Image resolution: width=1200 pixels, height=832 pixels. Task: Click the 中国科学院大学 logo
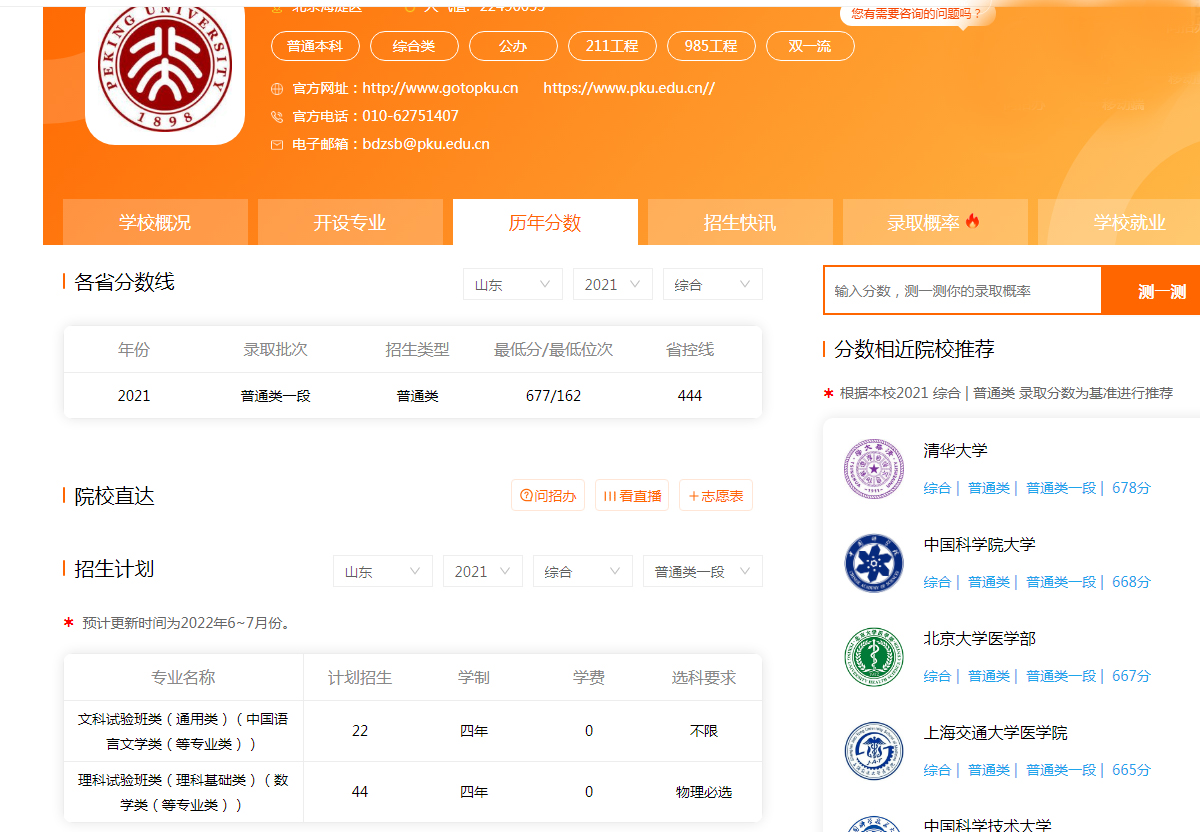pyautogui.click(x=873, y=562)
